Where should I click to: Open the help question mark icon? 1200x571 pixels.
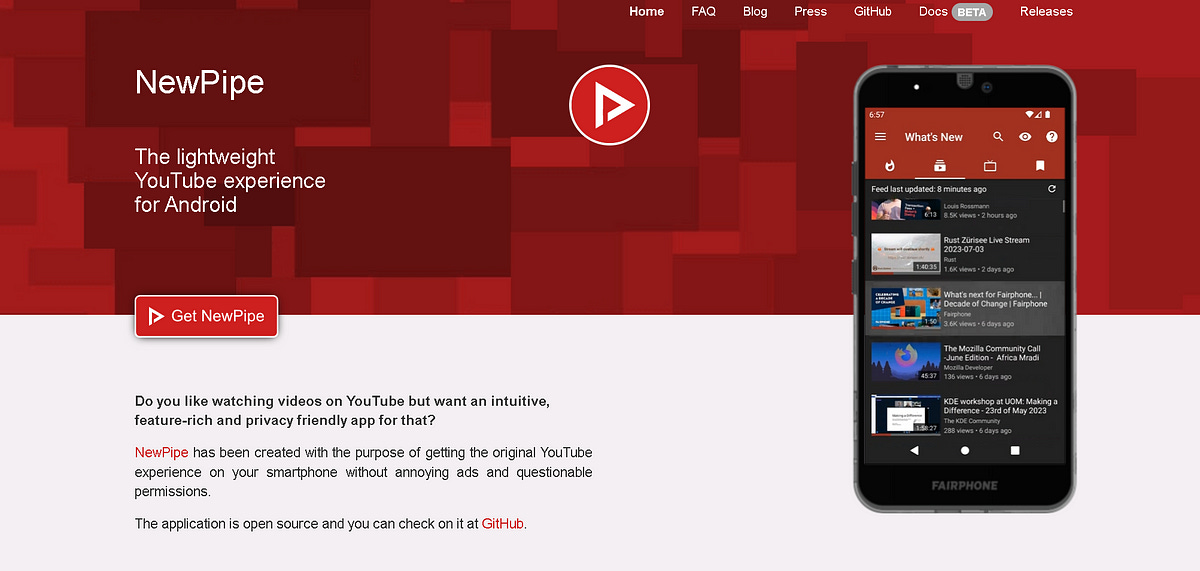tap(1052, 137)
